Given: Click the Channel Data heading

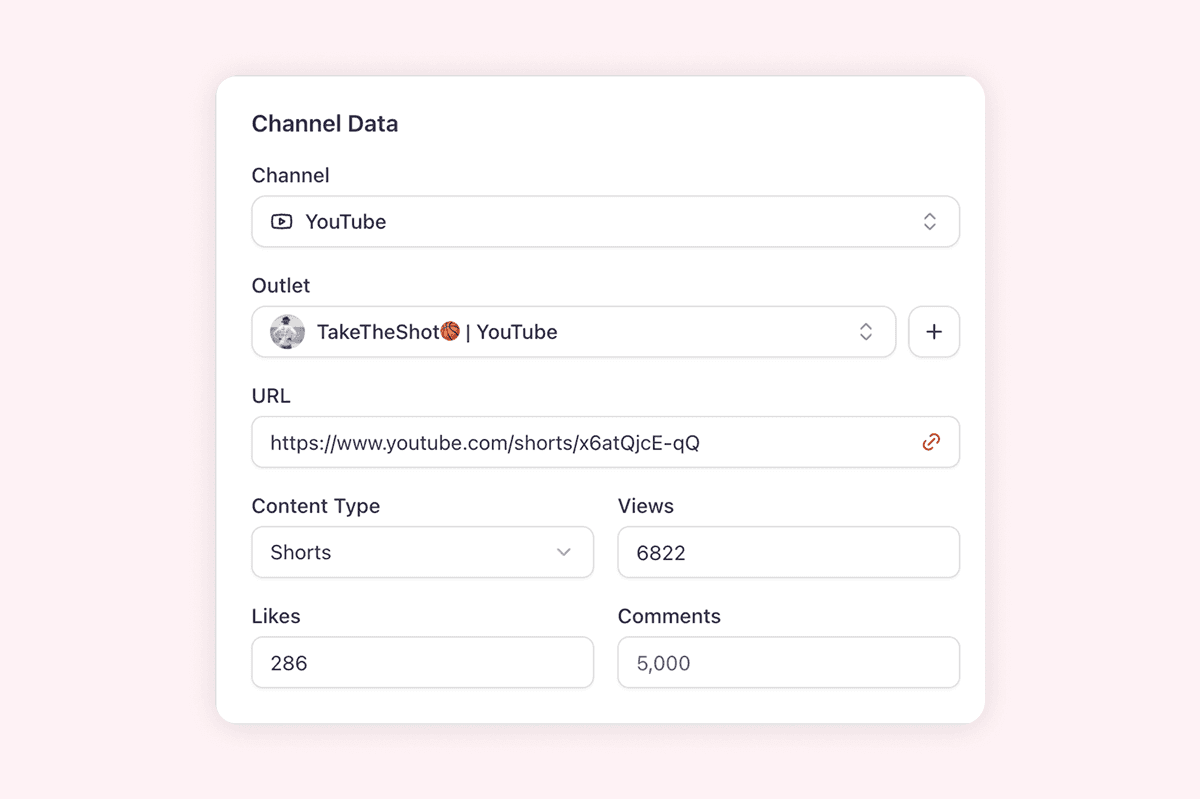Looking at the screenshot, I should [324, 123].
